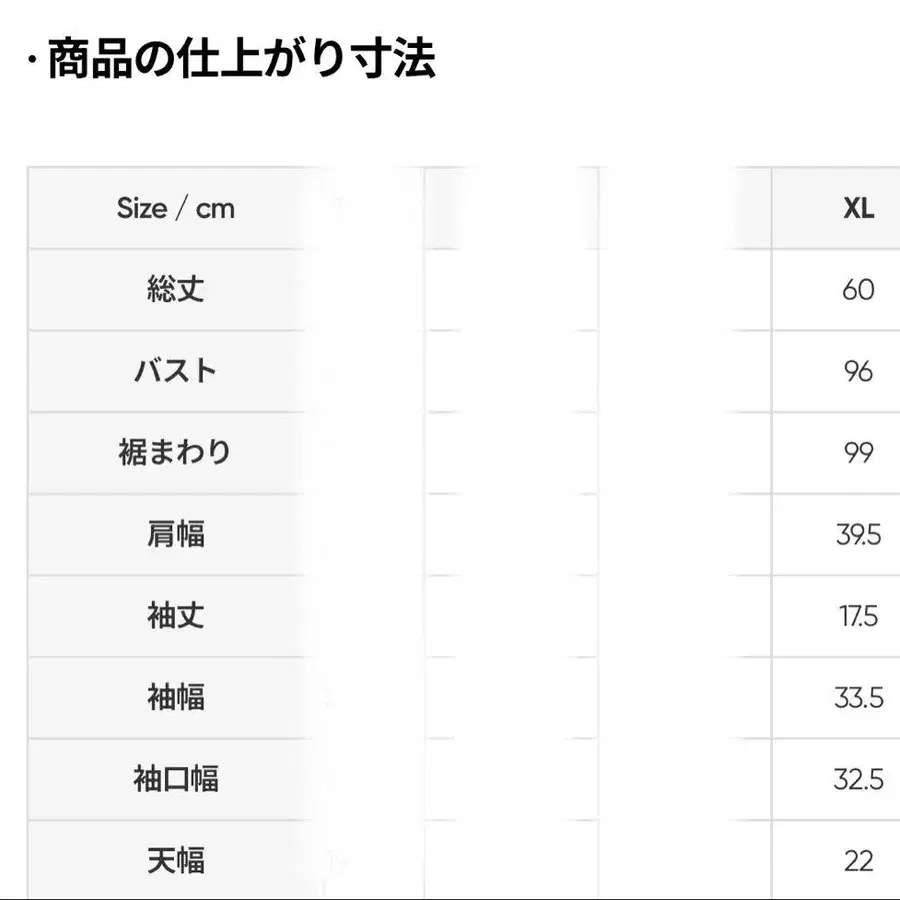Click the バスト row label
Viewport: 900px width, 900px height.
176,370
